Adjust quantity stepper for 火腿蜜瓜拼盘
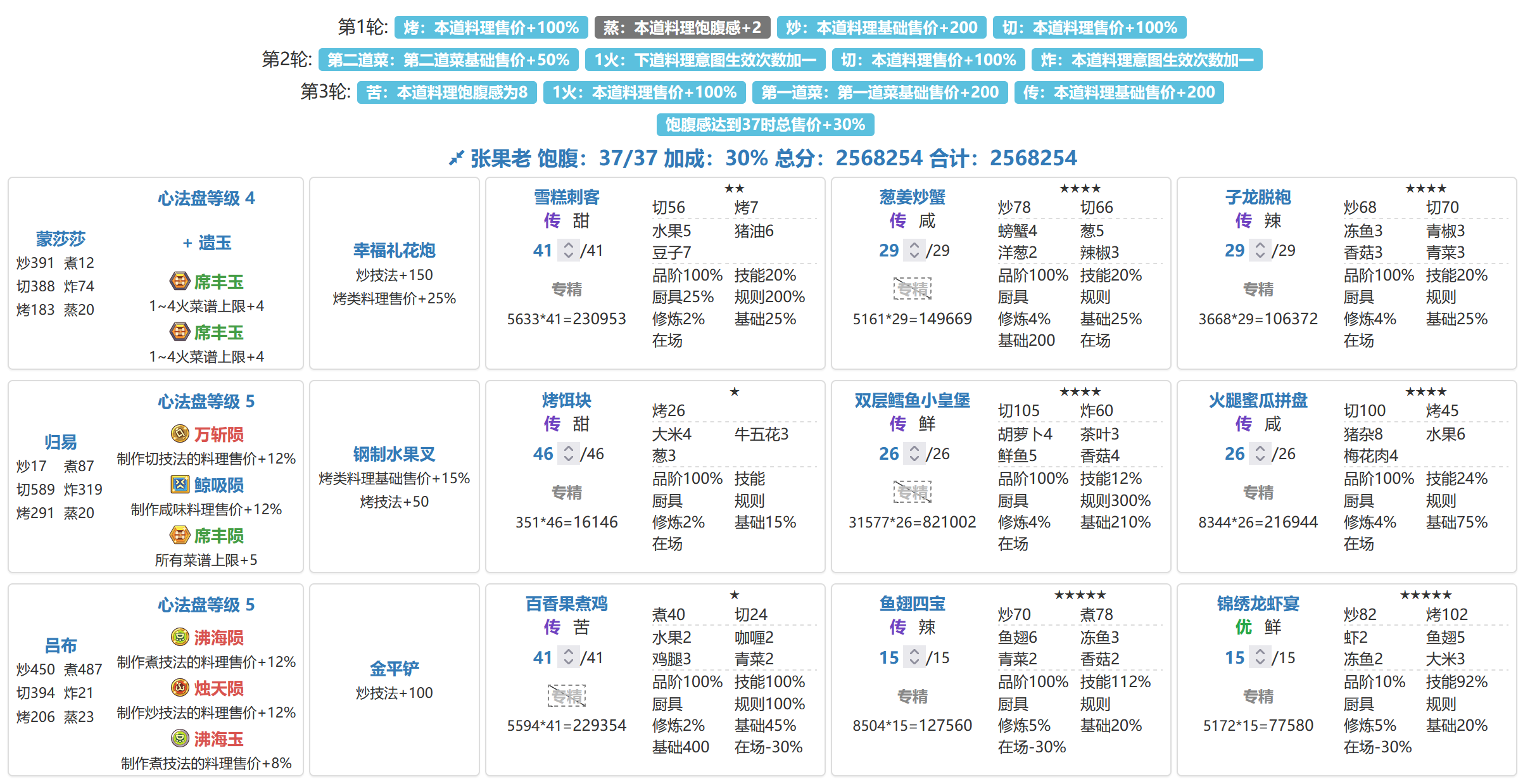The width and height of the screenshot is (1530, 784). pos(1260,453)
